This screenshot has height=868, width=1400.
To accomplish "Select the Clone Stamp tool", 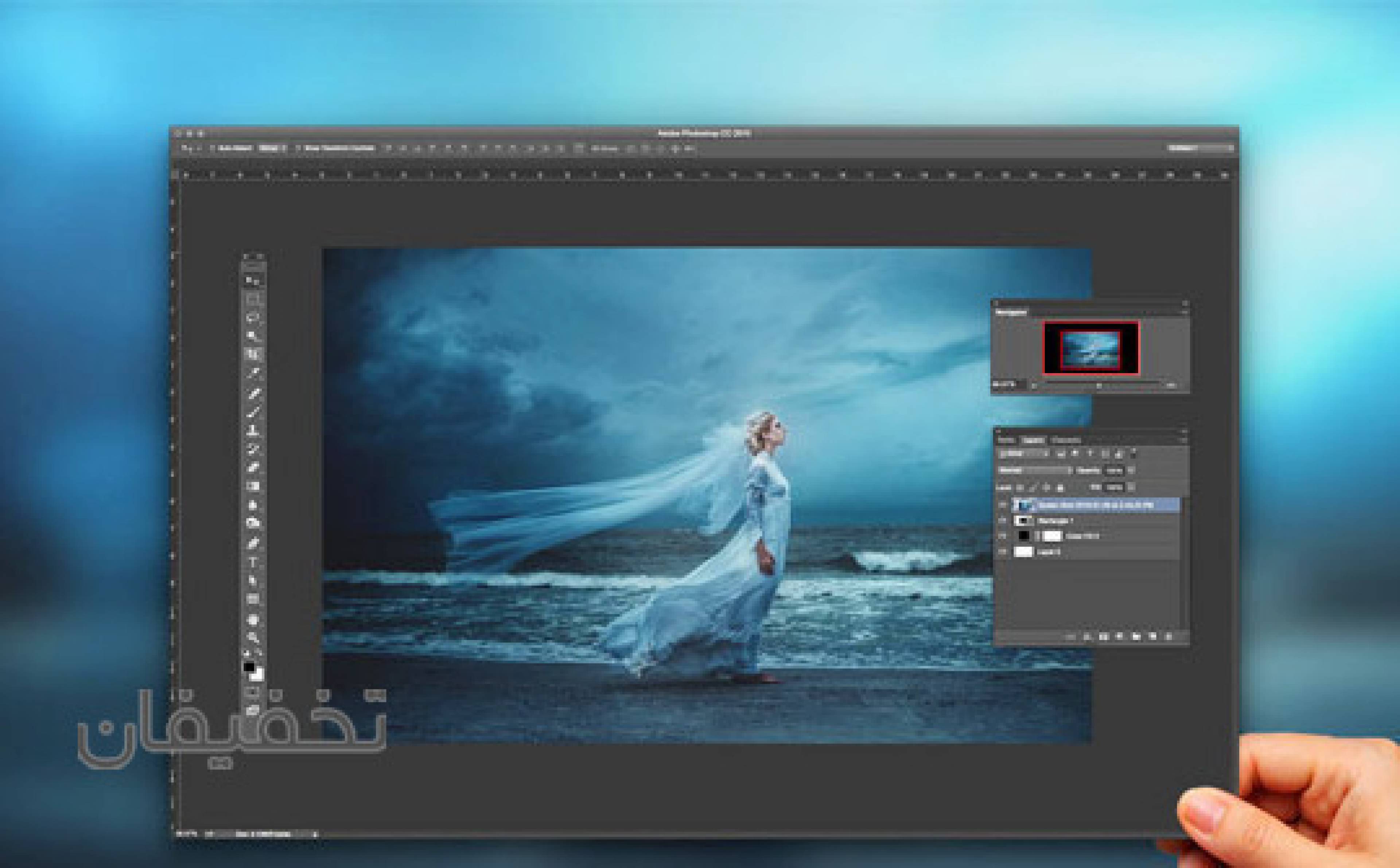I will [x=253, y=430].
